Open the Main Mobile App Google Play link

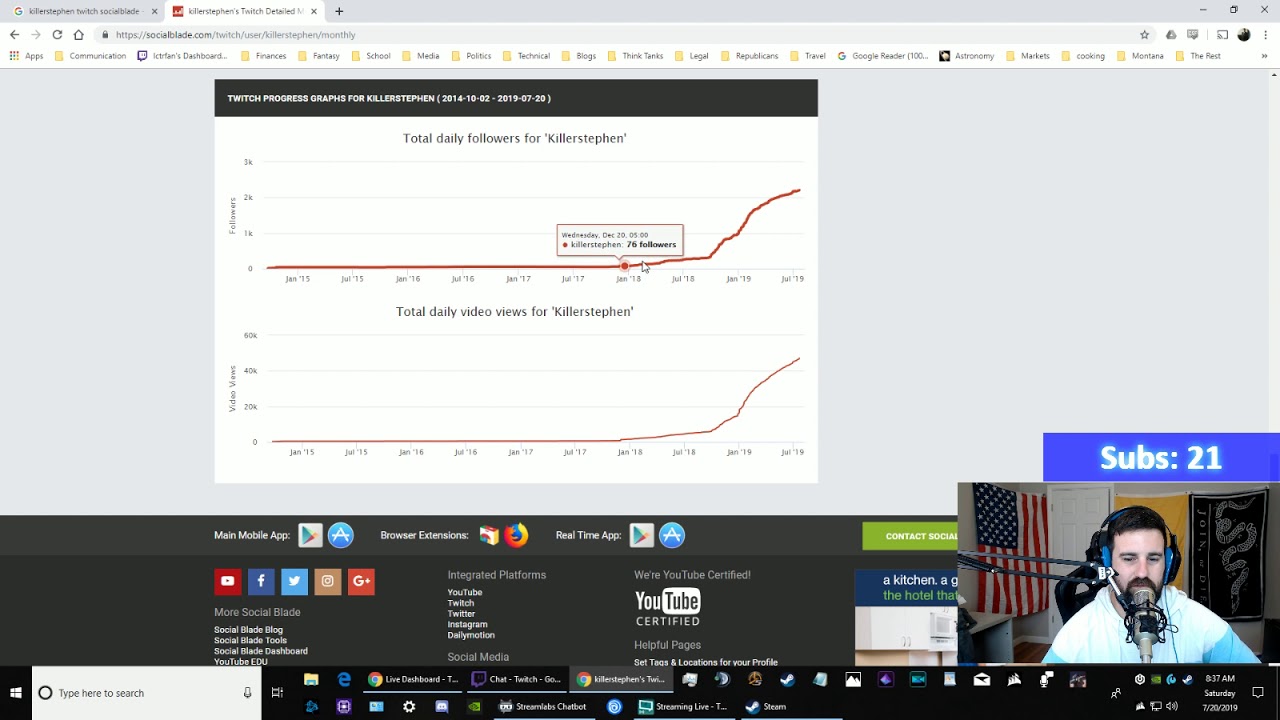click(310, 535)
